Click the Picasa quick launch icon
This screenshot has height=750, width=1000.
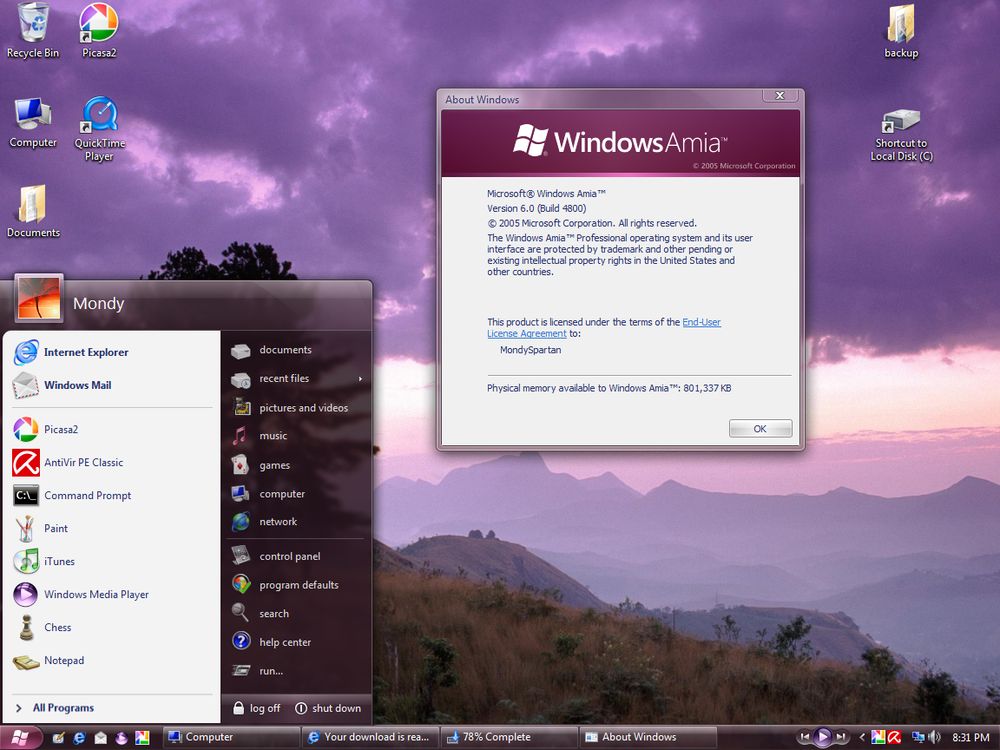[142, 738]
